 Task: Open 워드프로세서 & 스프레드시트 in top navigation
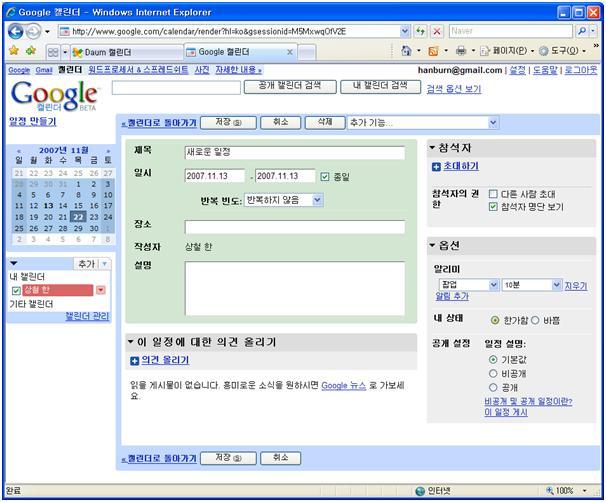[x=138, y=70]
